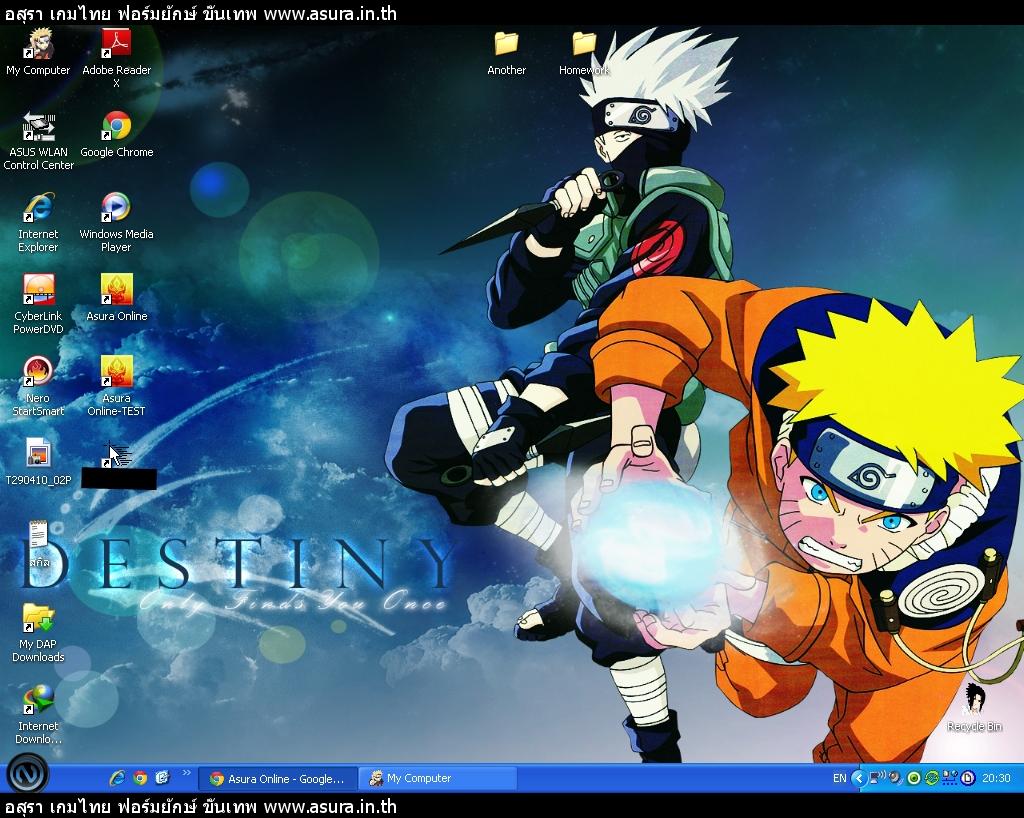Select the Adobe Reader X shortcut
The image size is (1024, 818).
[x=116, y=58]
